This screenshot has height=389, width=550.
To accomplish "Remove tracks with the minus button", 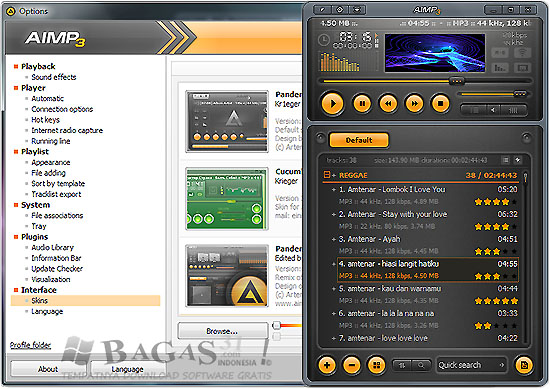I will [x=351, y=365].
